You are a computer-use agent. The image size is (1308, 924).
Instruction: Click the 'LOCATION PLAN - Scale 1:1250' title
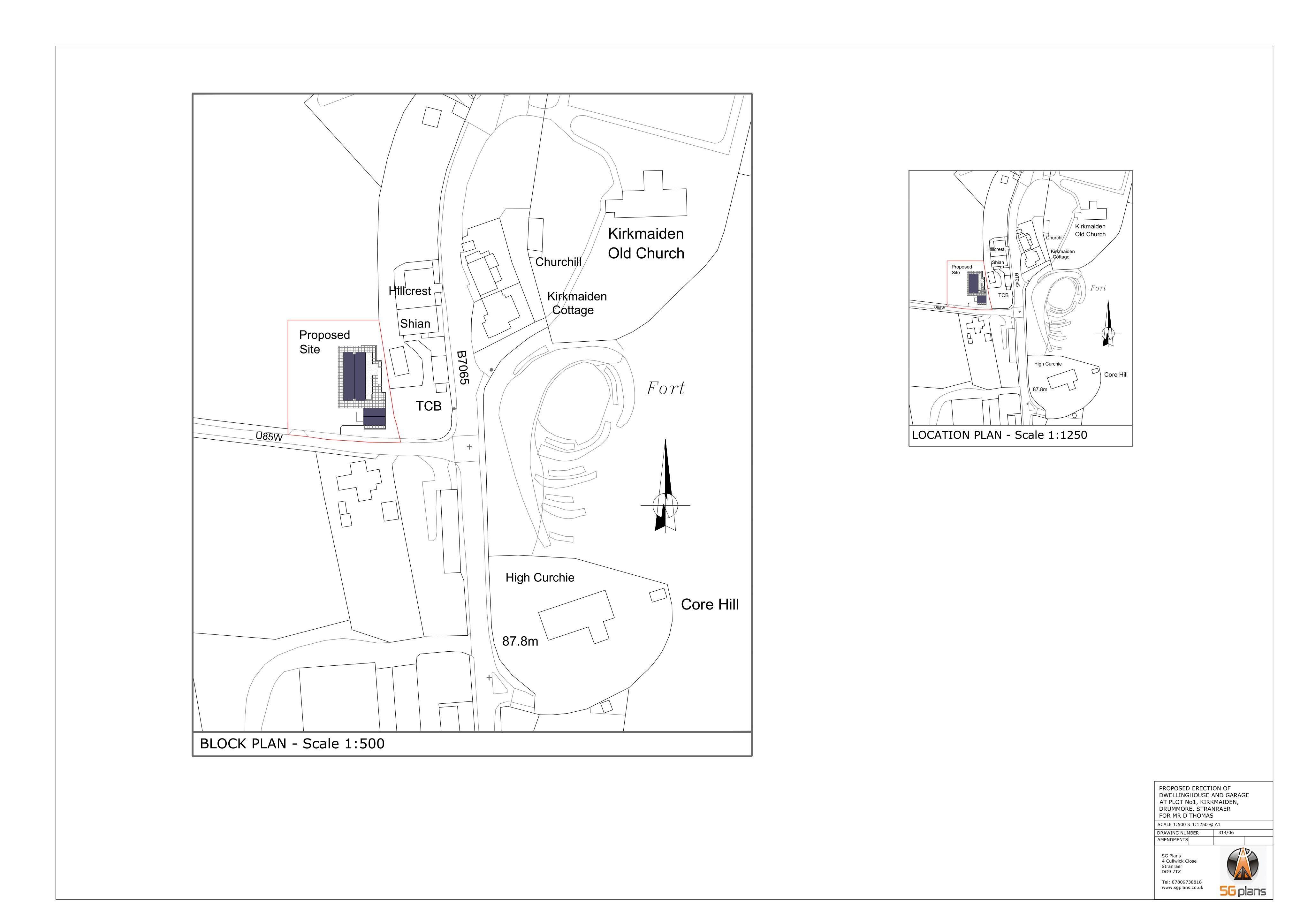click(999, 435)
